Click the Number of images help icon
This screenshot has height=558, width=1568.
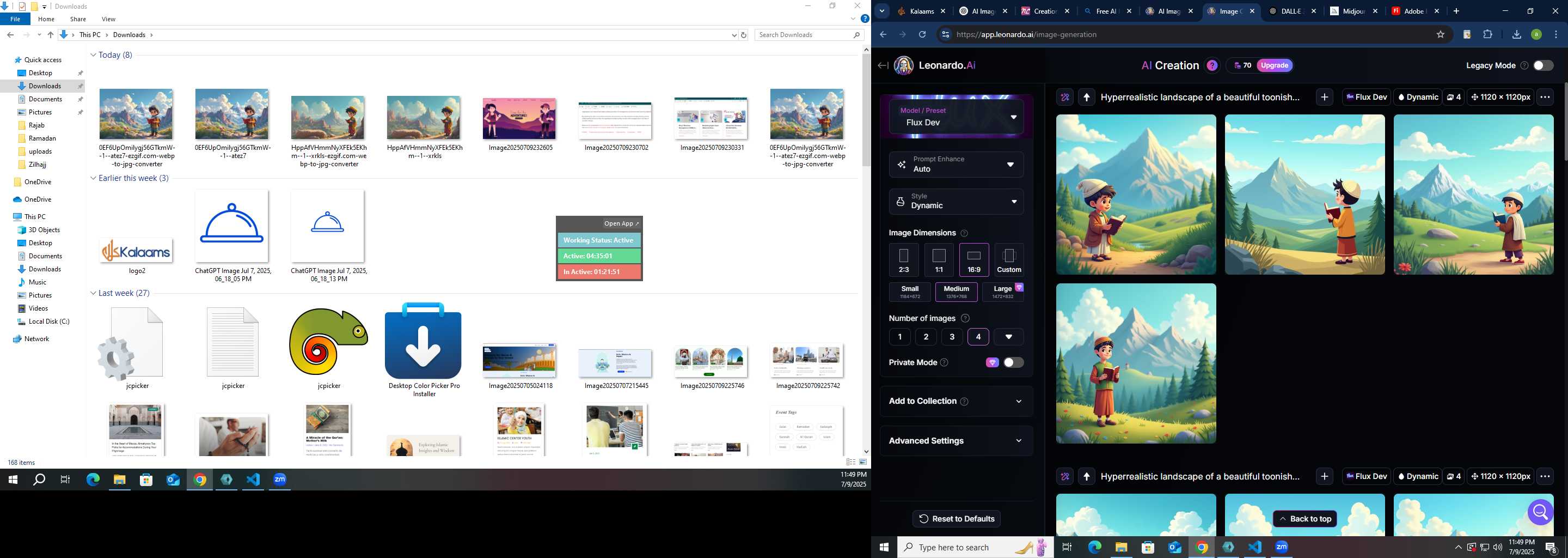tap(965, 319)
